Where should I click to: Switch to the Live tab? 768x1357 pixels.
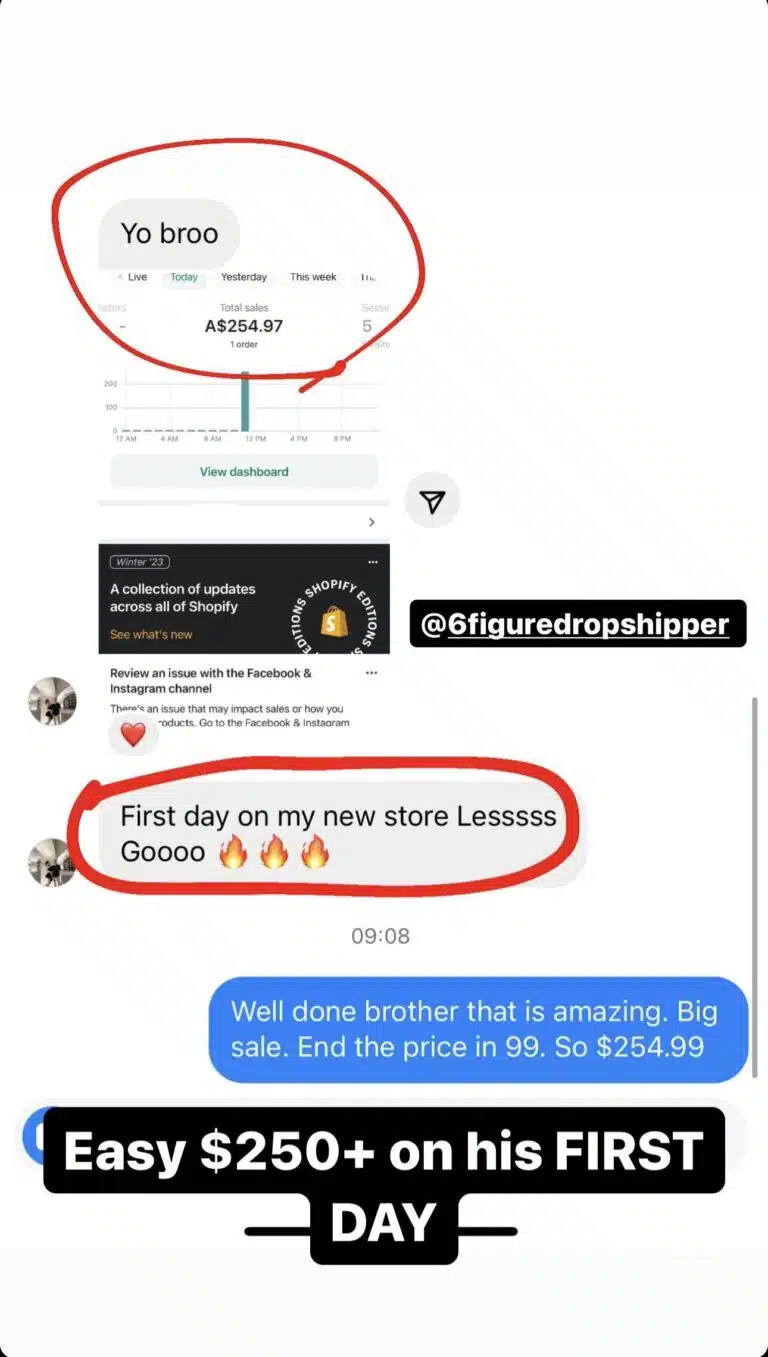pyautogui.click(x=132, y=277)
